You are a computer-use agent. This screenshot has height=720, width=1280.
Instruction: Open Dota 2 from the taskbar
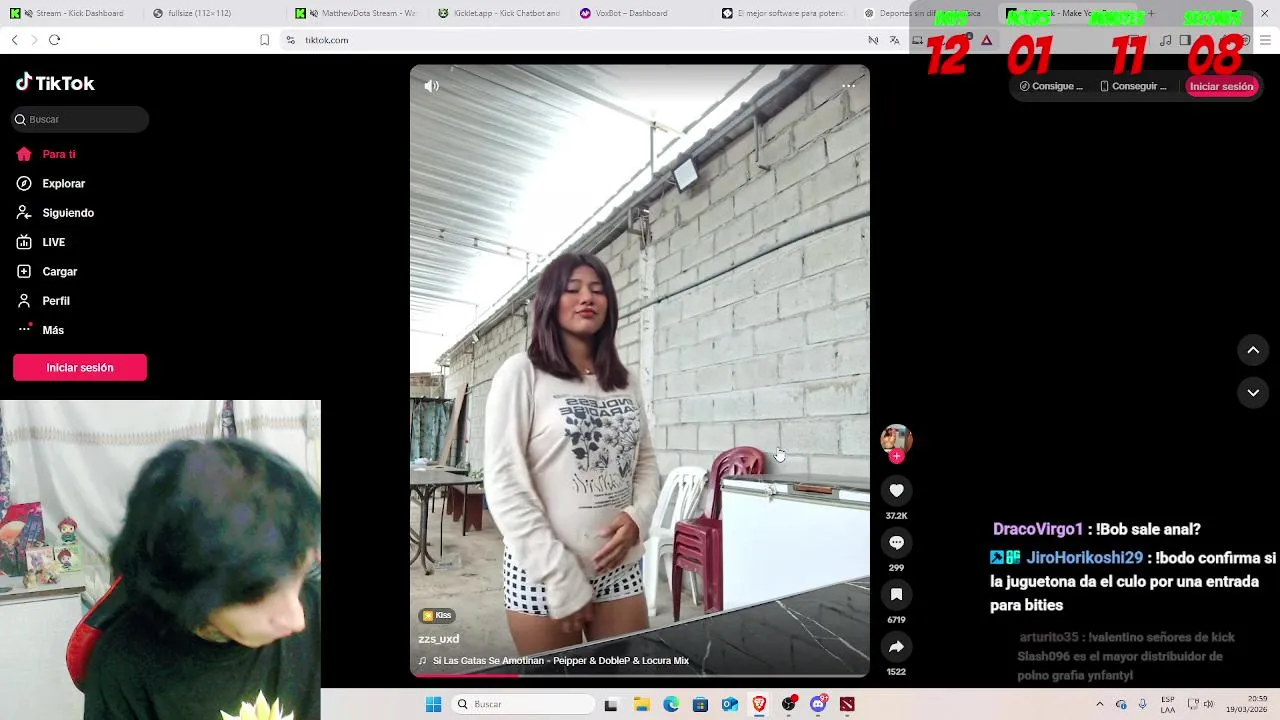[848, 704]
